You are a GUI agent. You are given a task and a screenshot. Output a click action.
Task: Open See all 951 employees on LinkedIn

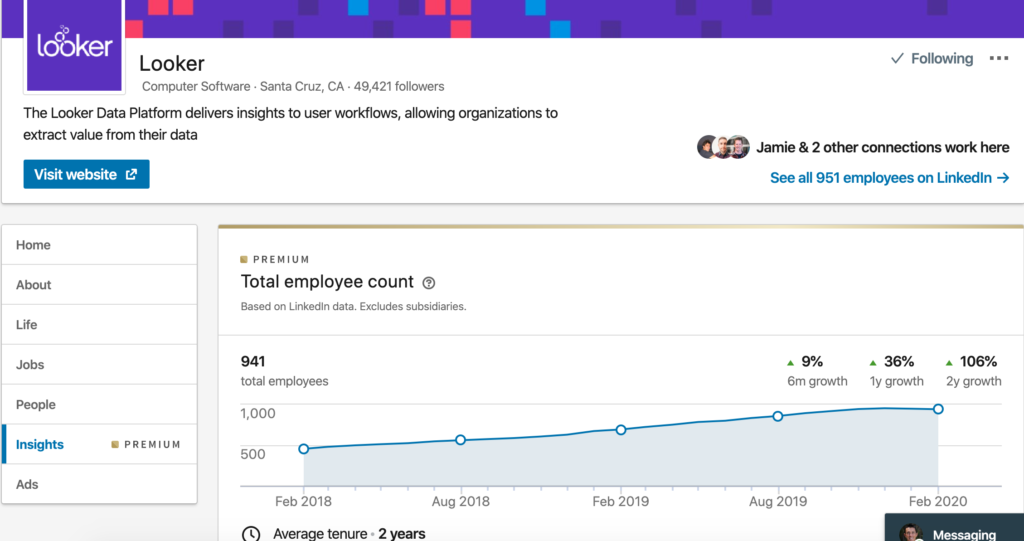[x=889, y=178]
